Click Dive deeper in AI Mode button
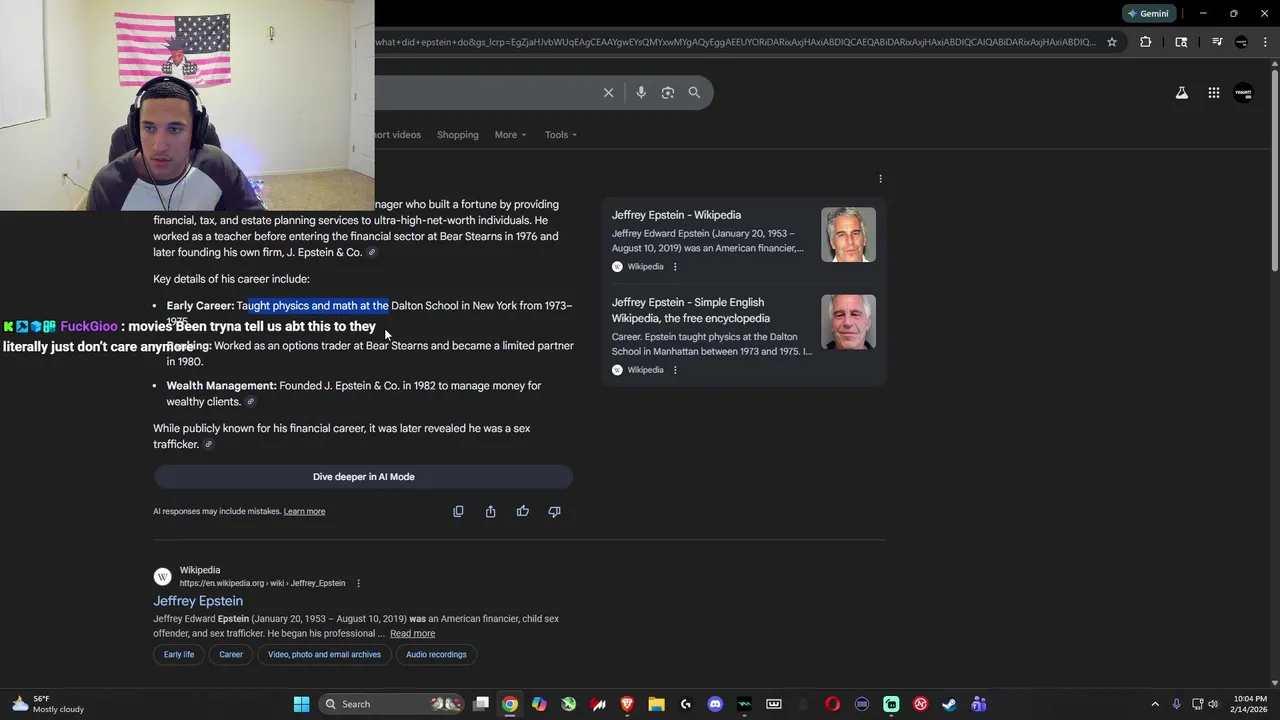The width and height of the screenshot is (1280, 720). coord(363,477)
